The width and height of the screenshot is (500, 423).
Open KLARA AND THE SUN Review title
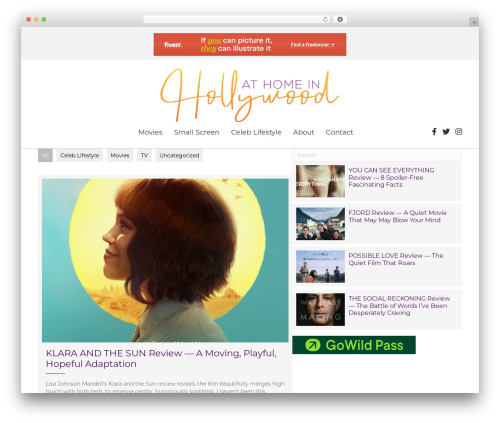[x=161, y=358]
